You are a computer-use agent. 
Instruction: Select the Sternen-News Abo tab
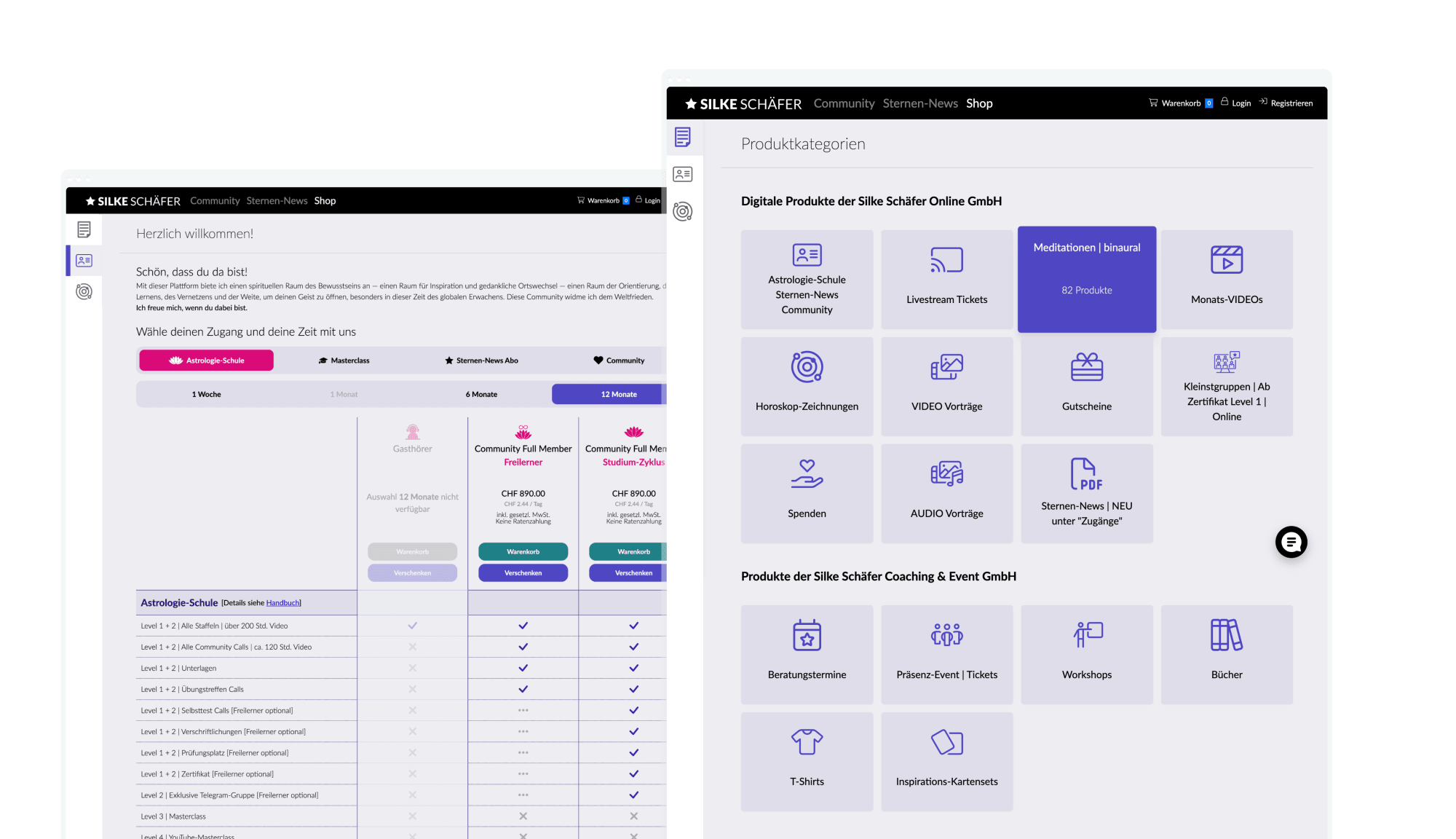(x=481, y=361)
